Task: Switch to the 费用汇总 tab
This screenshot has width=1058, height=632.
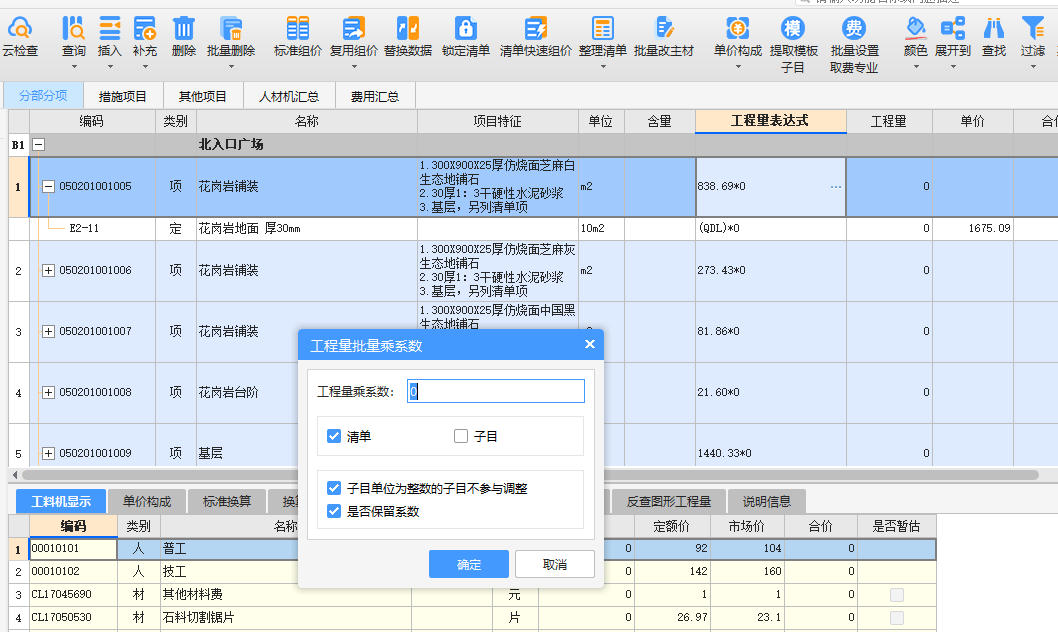Action: pyautogui.click(x=374, y=96)
